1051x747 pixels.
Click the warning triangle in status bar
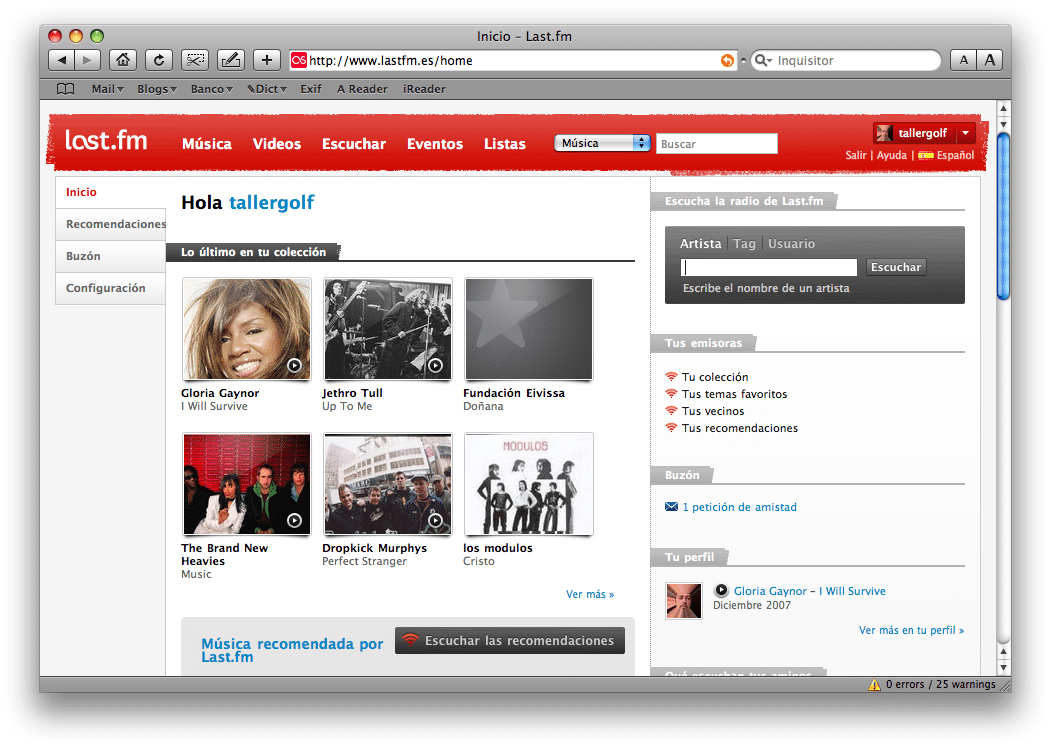[874, 685]
